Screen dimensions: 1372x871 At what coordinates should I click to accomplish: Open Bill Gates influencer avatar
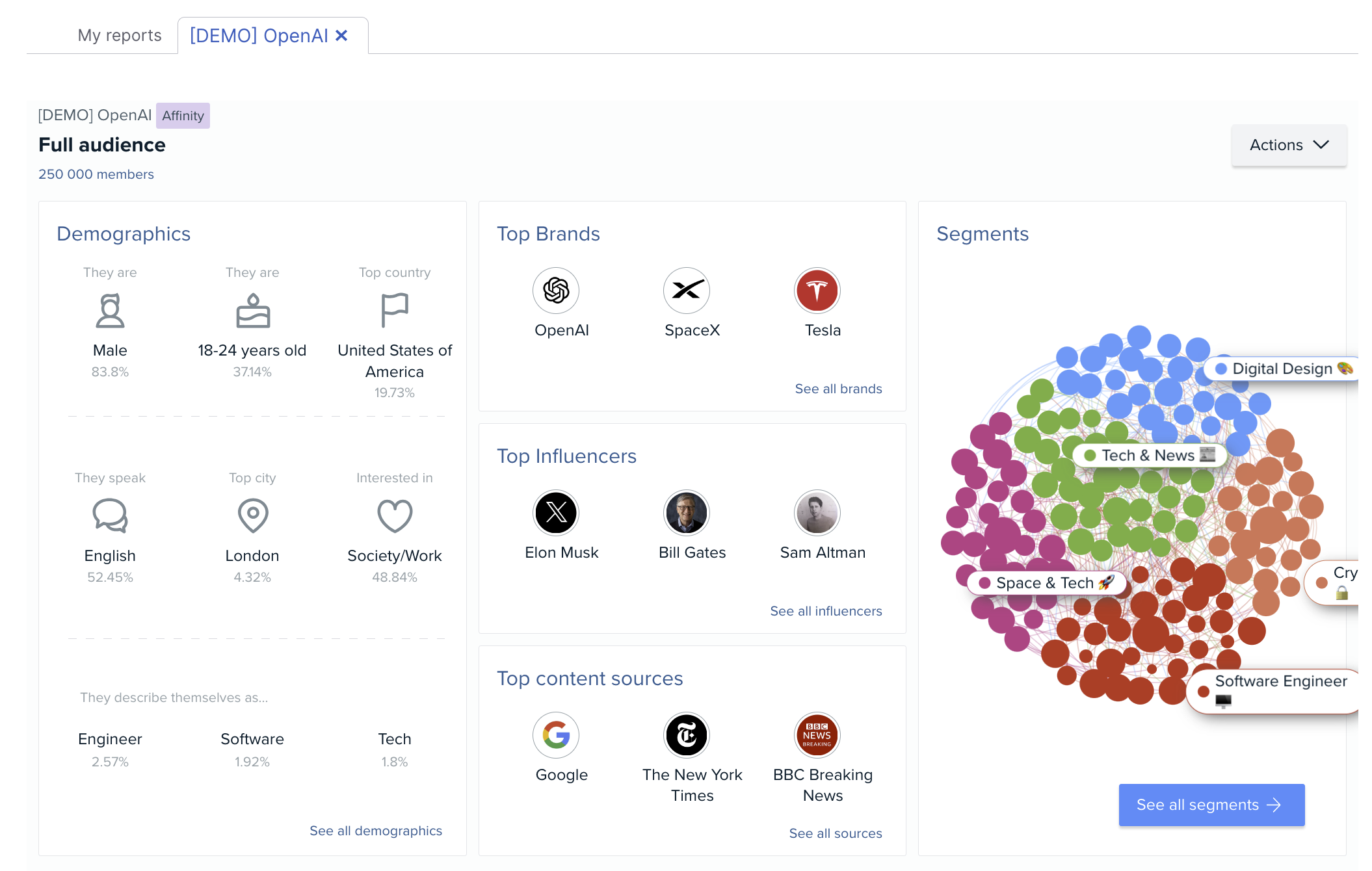pyautogui.click(x=687, y=513)
